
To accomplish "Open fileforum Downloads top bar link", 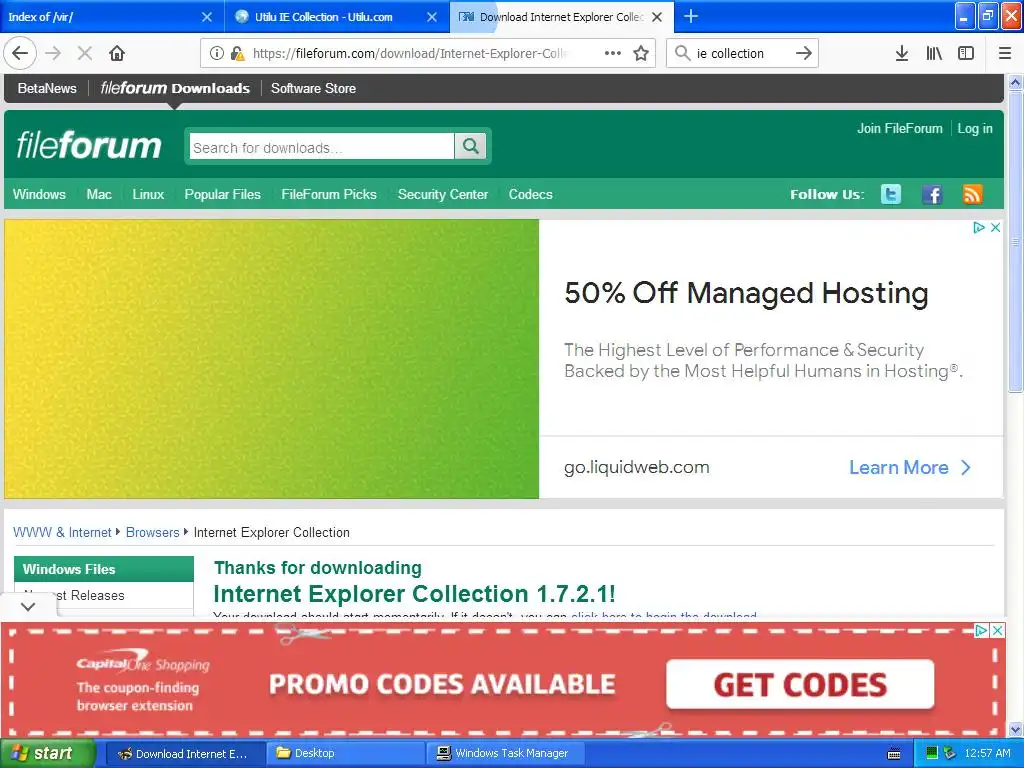I will (x=175, y=88).
